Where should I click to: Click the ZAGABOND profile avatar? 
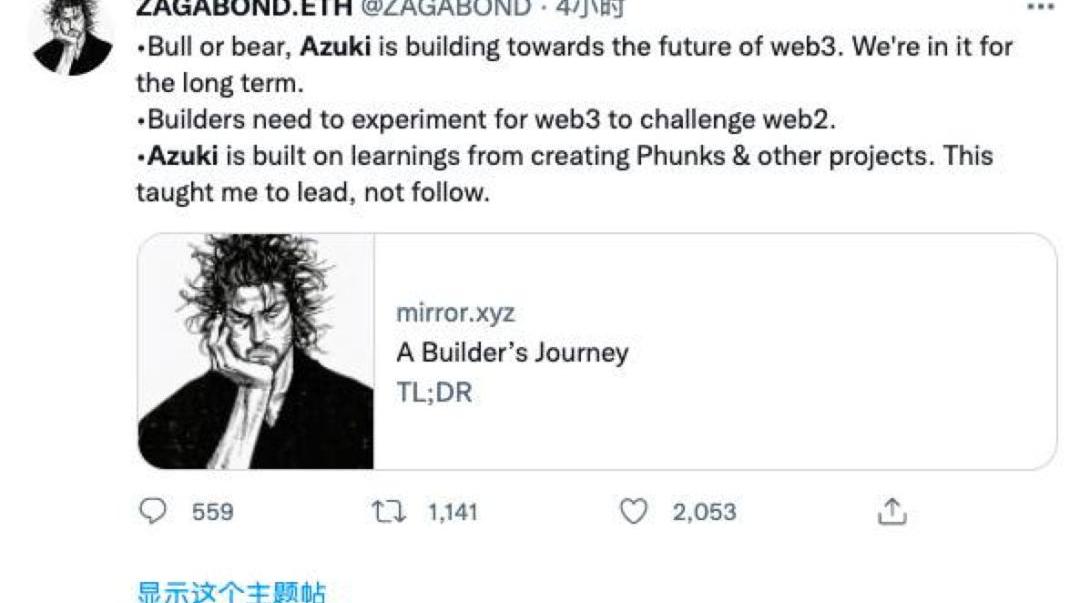[x=72, y=35]
